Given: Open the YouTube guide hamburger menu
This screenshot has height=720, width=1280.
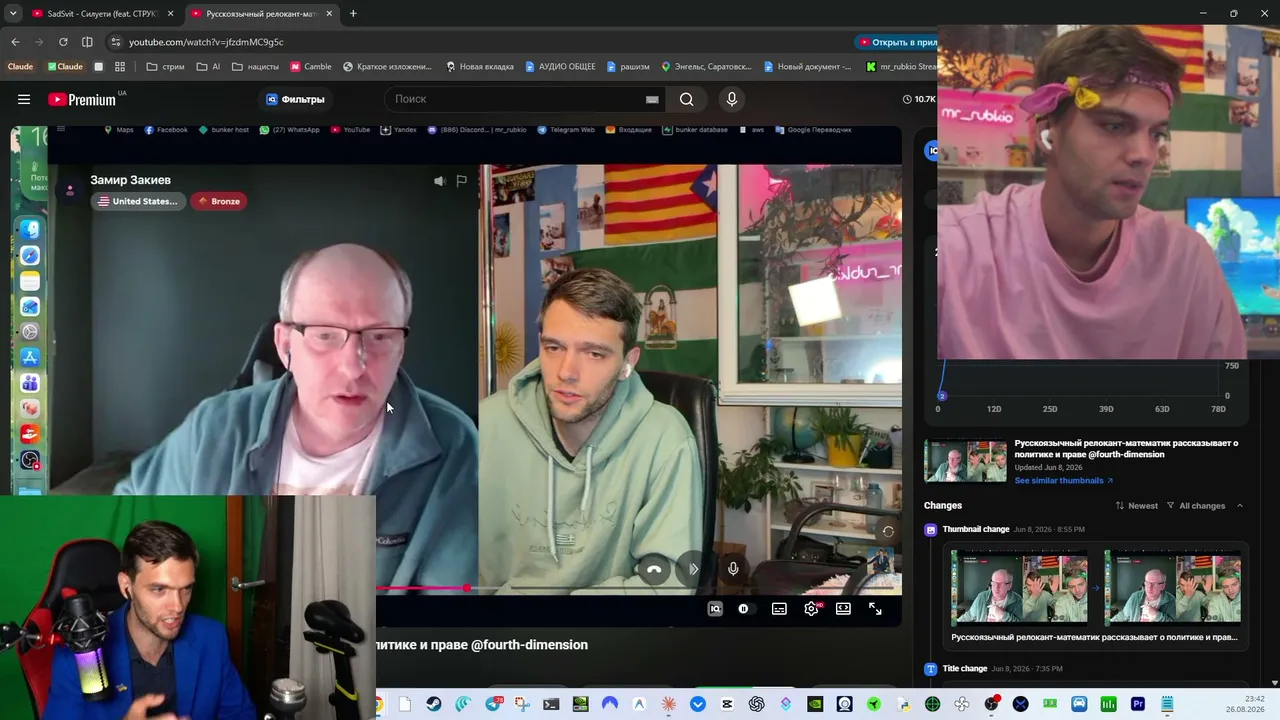Looking at the screenshot, I should [24, 99].
